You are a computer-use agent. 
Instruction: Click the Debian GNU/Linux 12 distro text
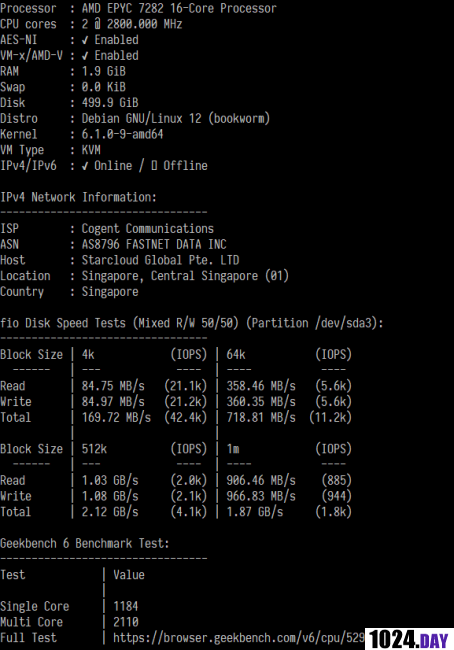pyautogui.click(x=176, y=119)
